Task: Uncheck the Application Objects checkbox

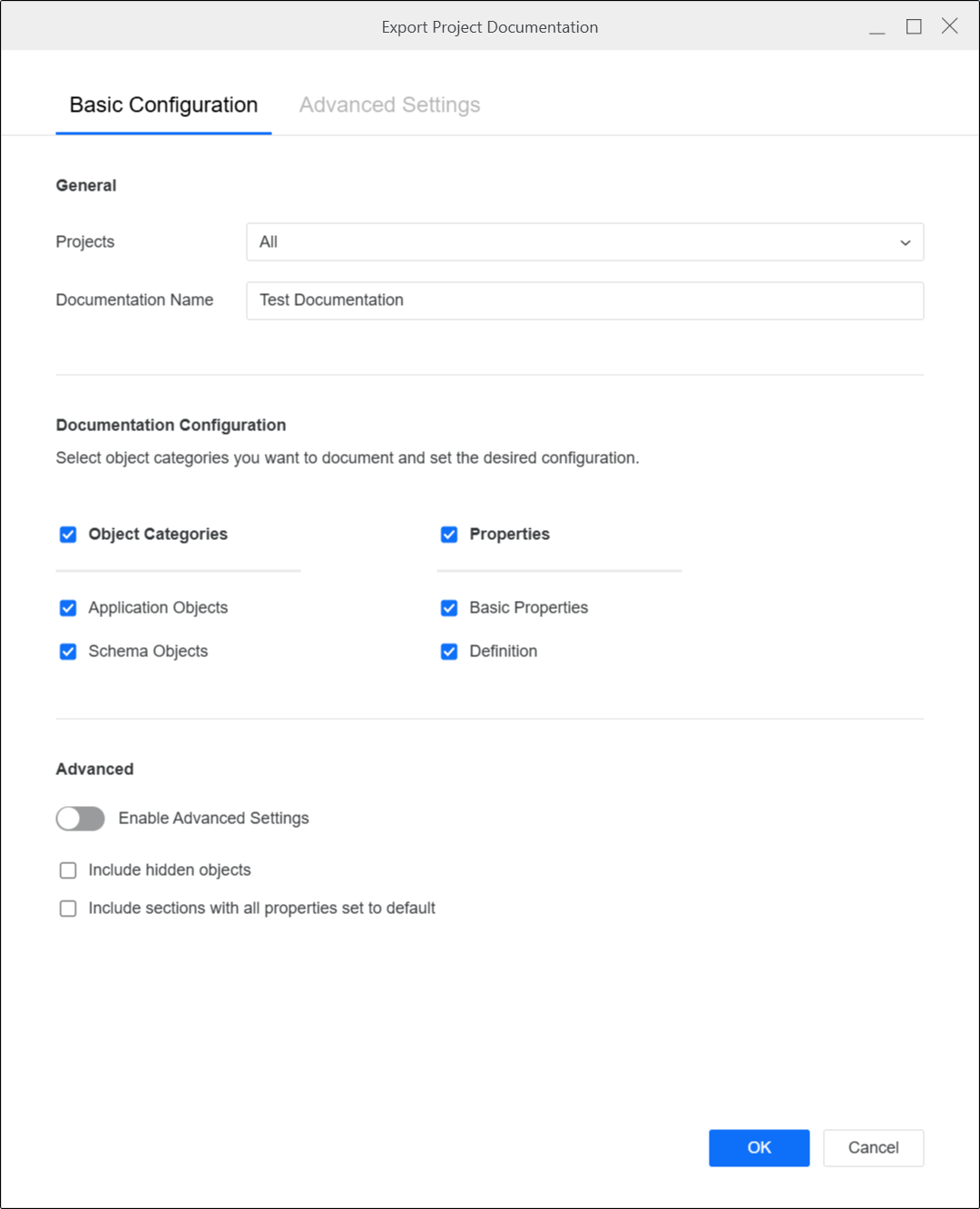Action: pos(68,608)
